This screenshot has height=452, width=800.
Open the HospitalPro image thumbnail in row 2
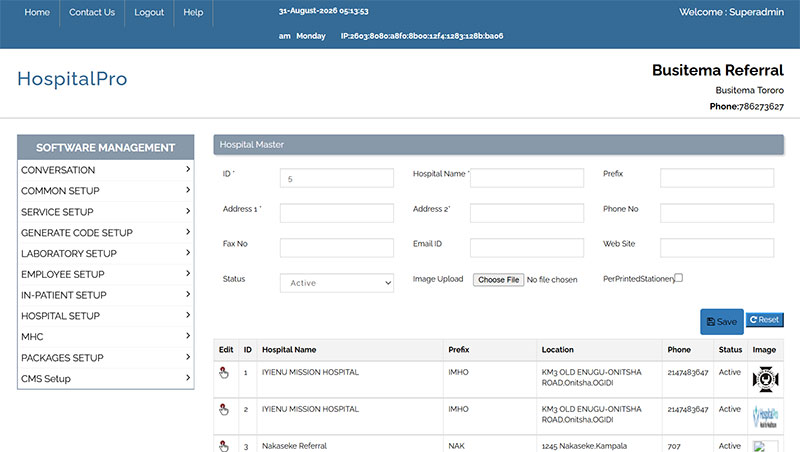click(765, 416)
